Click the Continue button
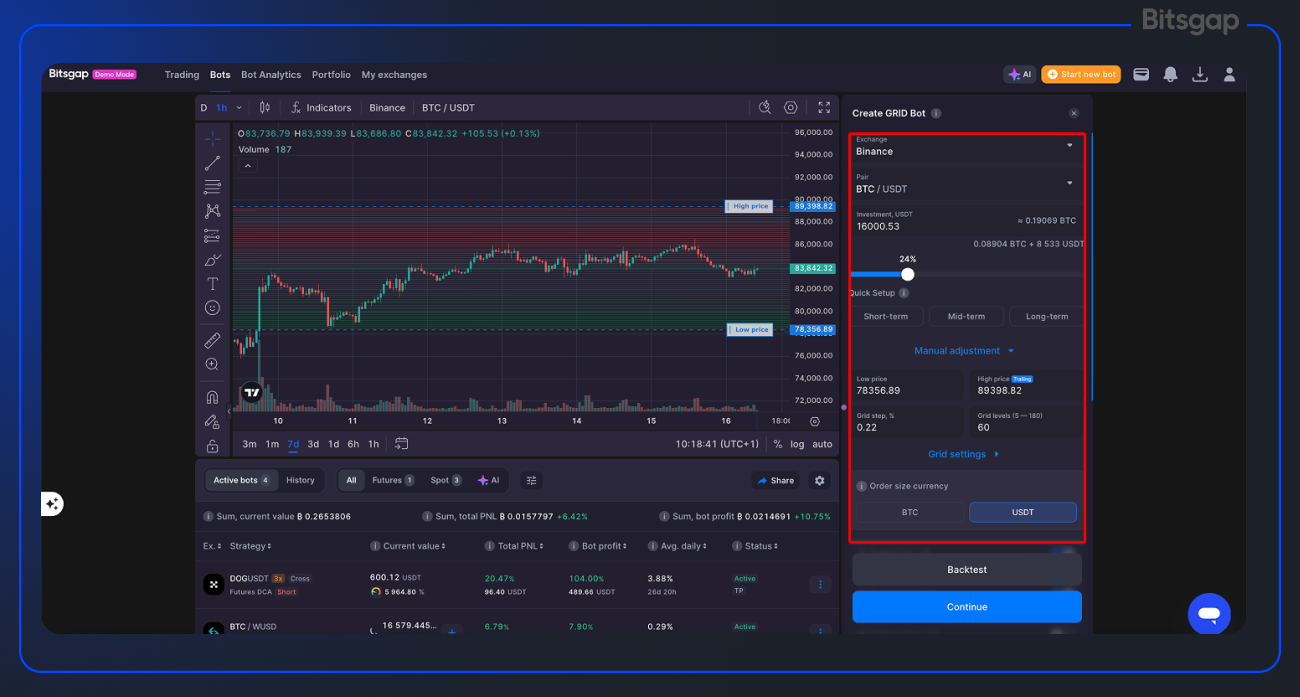This screenshot has width=1300, height=697. 967,607
